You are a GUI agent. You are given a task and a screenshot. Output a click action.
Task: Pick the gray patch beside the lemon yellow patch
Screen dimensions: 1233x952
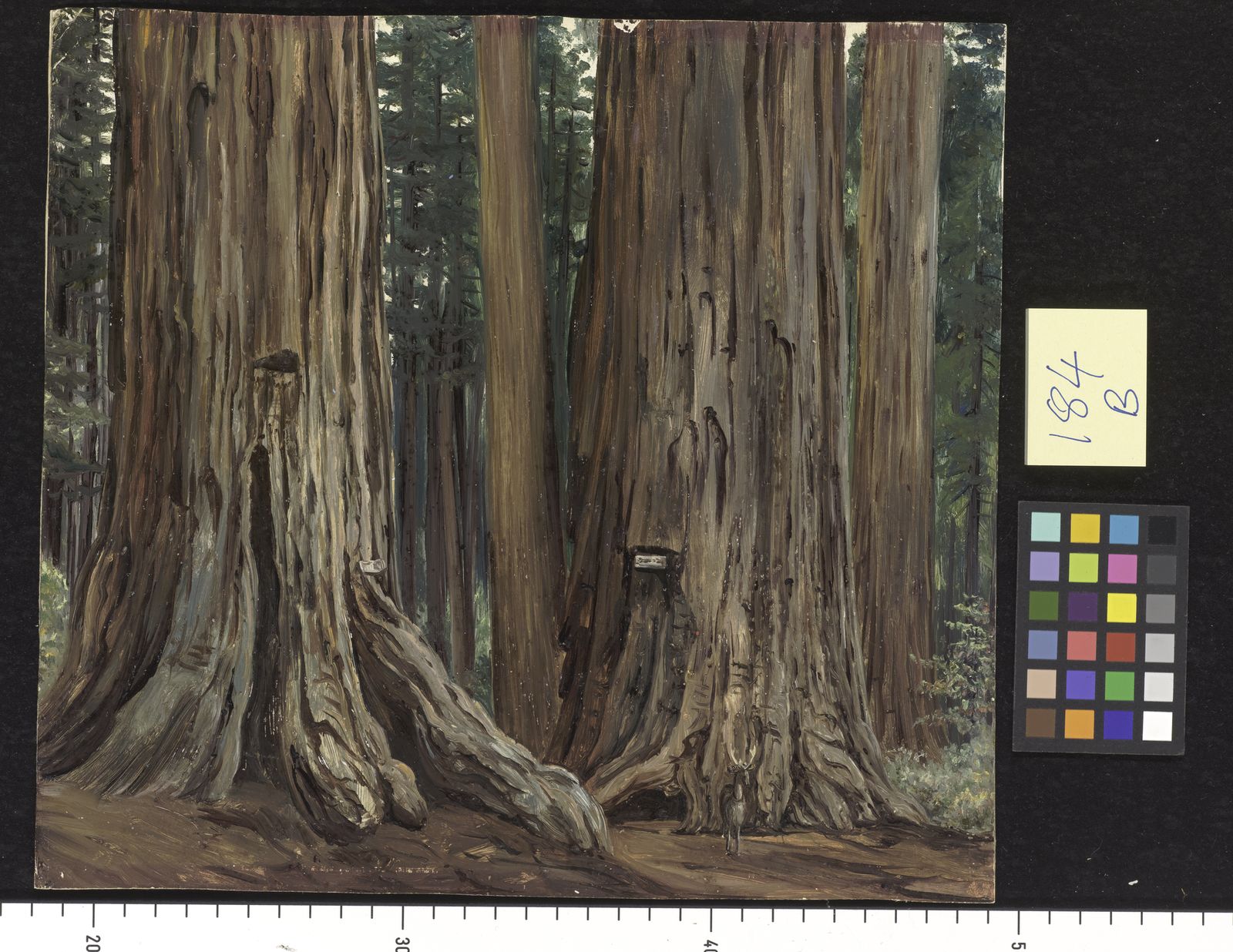point(1161,608)
